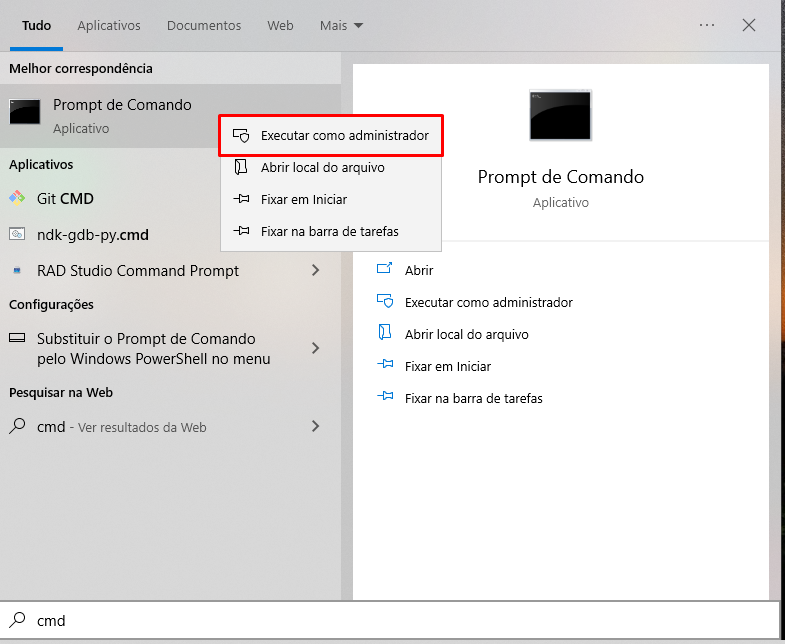This screenshot has width=785, height=644.
Task: Choose Fixar na barra de tarefas in context menu
Action: (331, 231)
